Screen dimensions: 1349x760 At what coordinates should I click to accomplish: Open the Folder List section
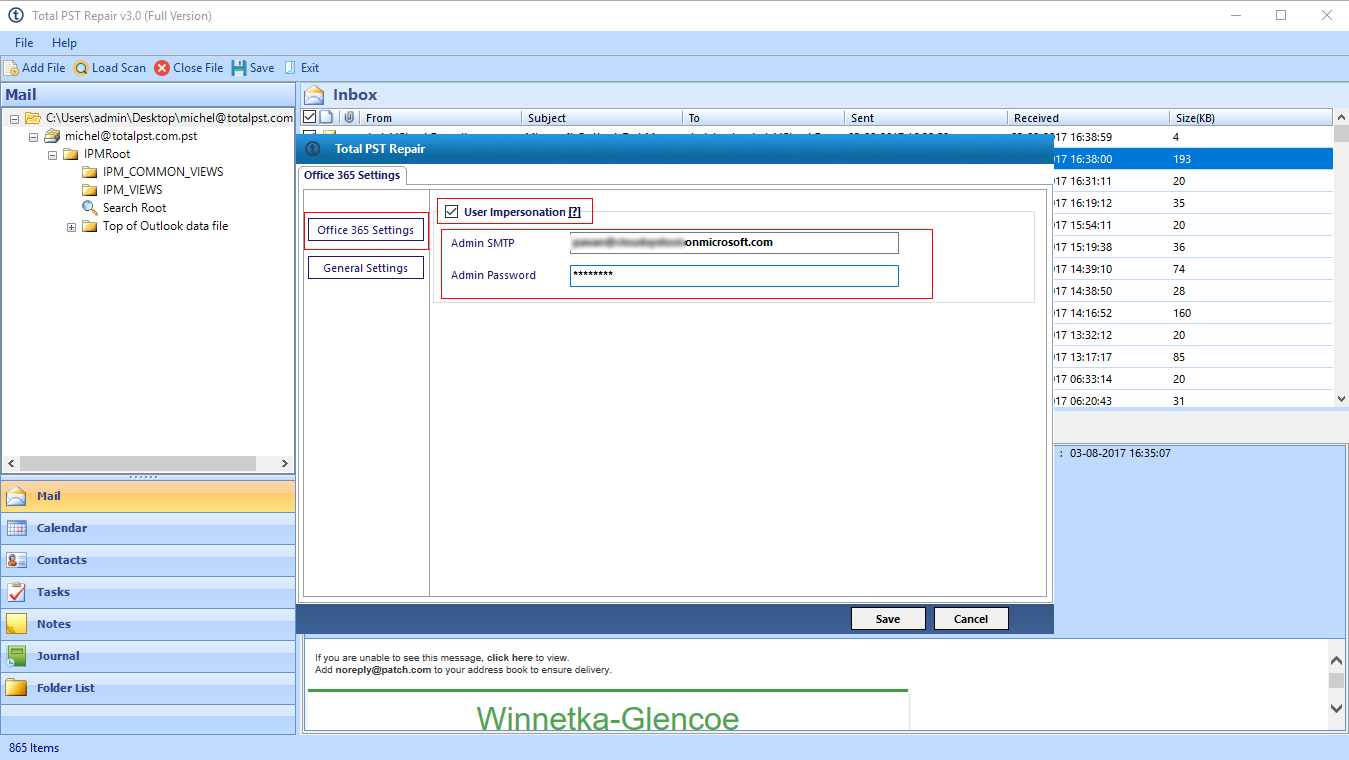(148, 688)
